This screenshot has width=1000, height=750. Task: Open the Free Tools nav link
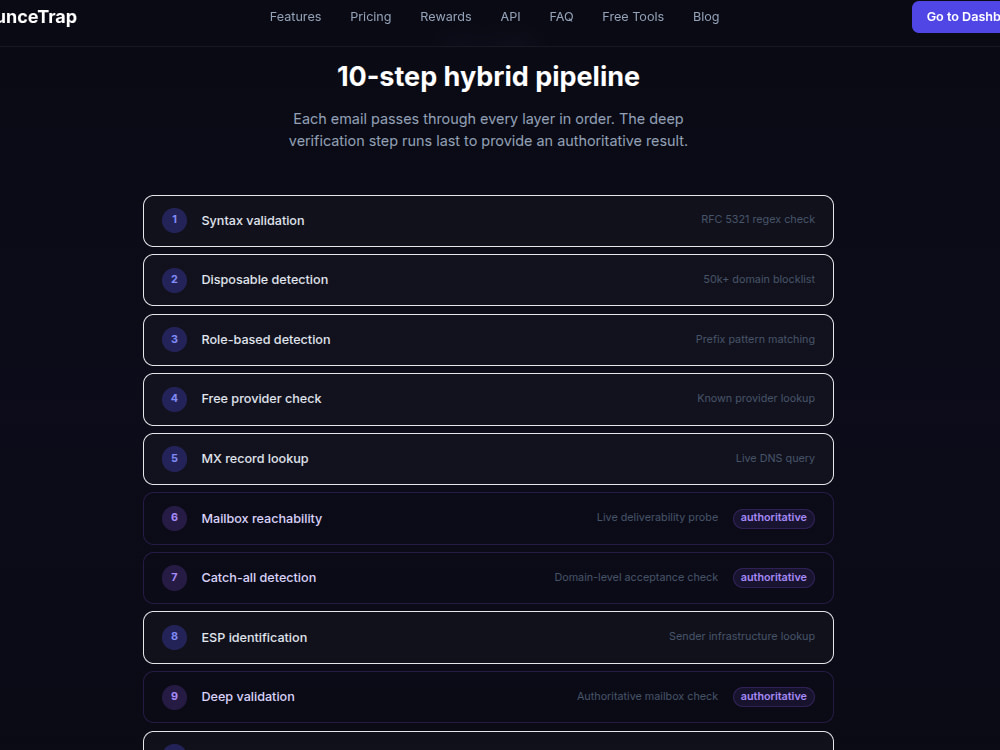[633, 17]
